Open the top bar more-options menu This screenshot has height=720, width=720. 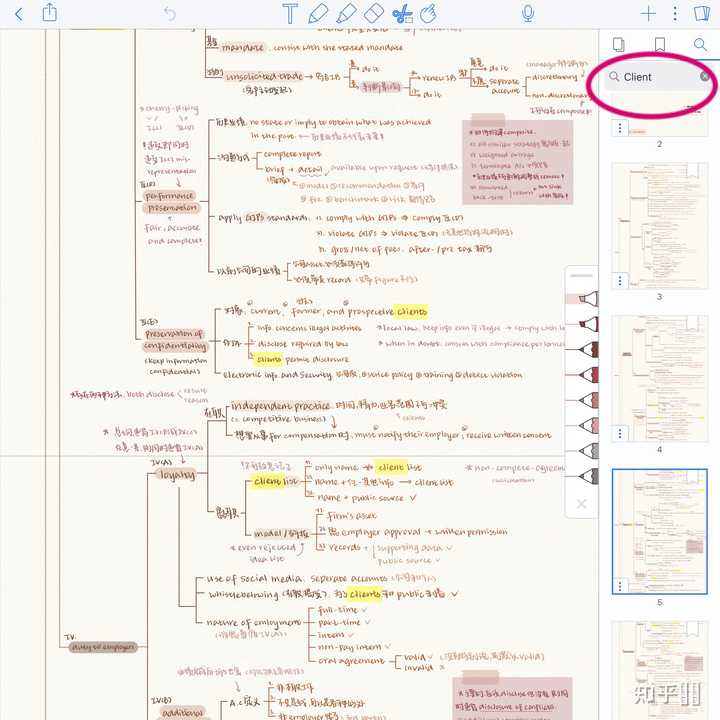[675, 14]
